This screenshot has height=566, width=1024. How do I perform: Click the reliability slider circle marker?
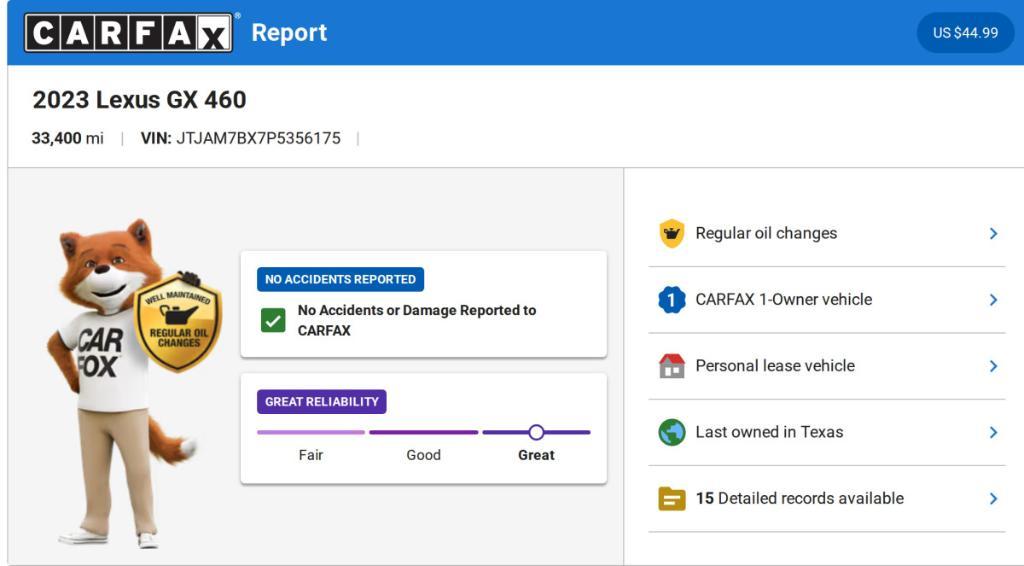pyautogui.click(x=536, y=432)
